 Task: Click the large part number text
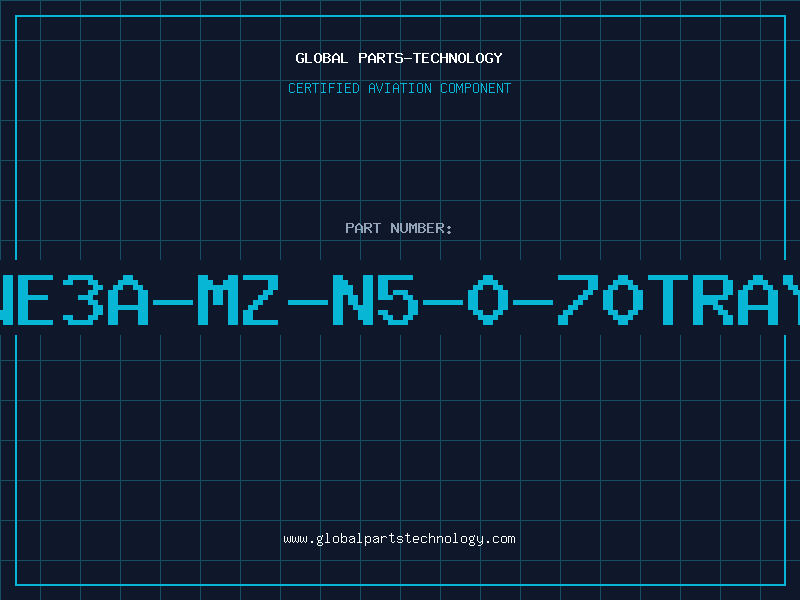click(x=400, y=299)
